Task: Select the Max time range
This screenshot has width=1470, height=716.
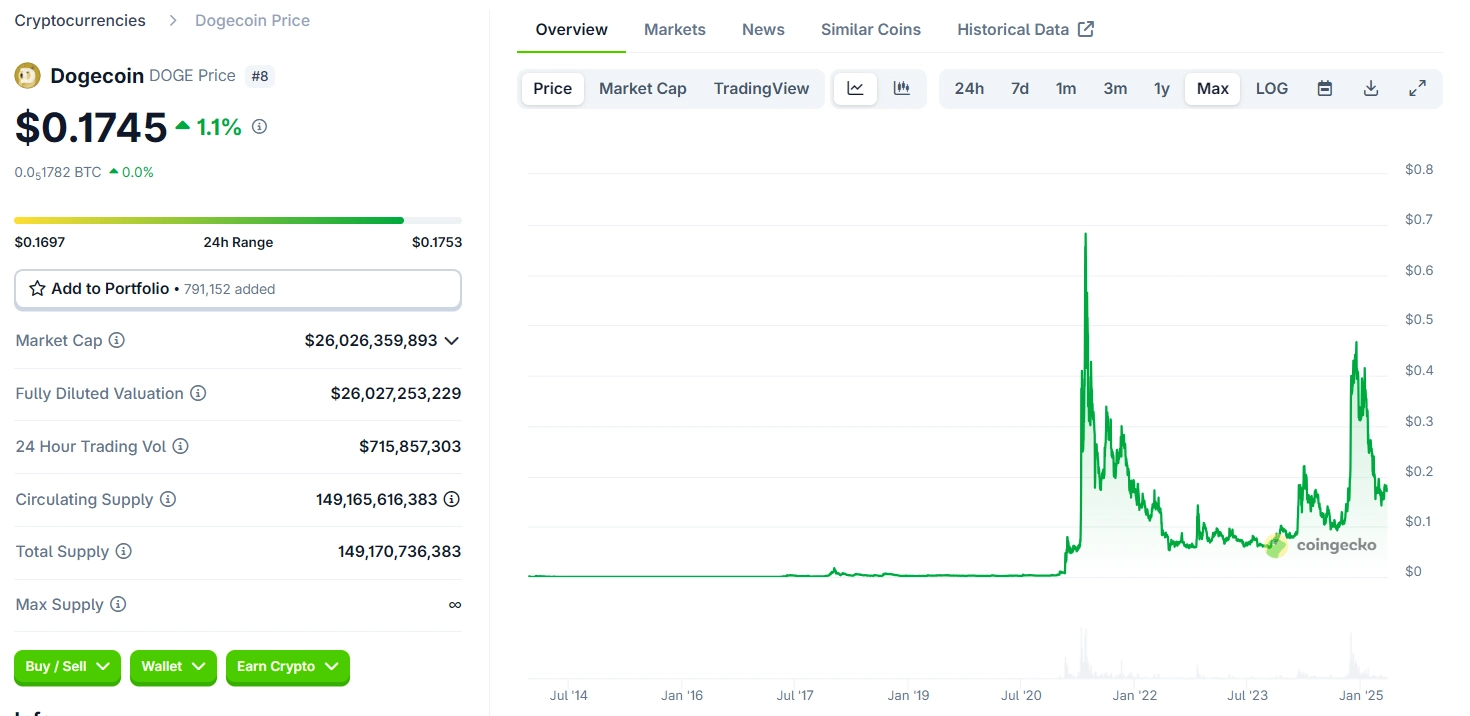Action: [x=1213, y=88]
